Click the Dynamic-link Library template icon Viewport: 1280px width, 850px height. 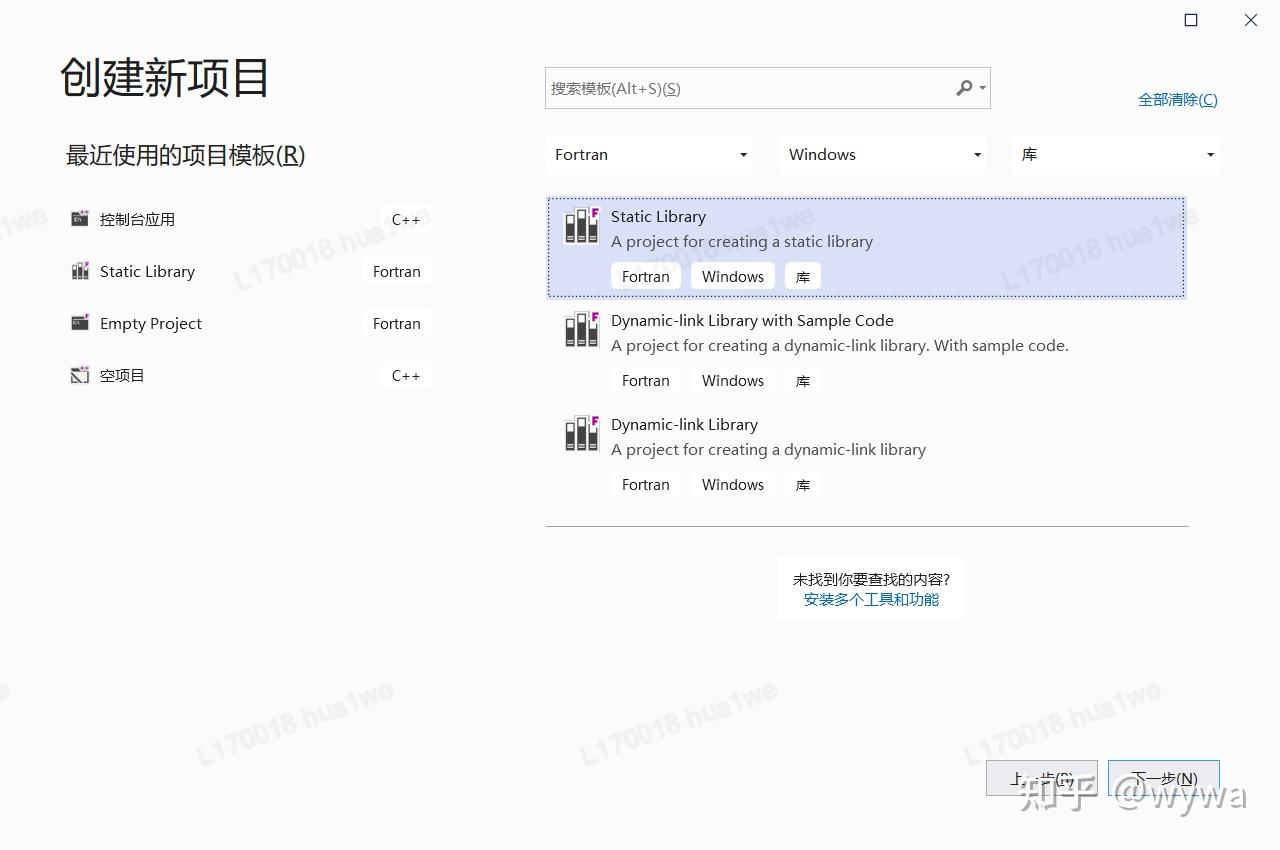coord(580,434)
